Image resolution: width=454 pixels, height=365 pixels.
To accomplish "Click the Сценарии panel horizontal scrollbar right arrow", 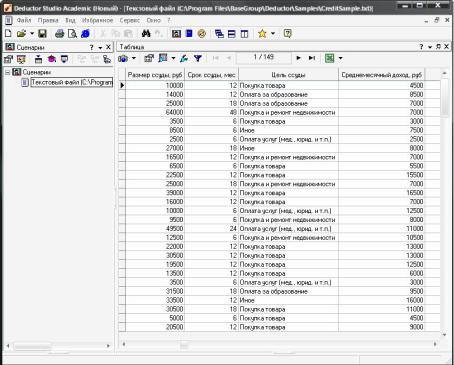I will pyautogui.click(x=108, y=346).
